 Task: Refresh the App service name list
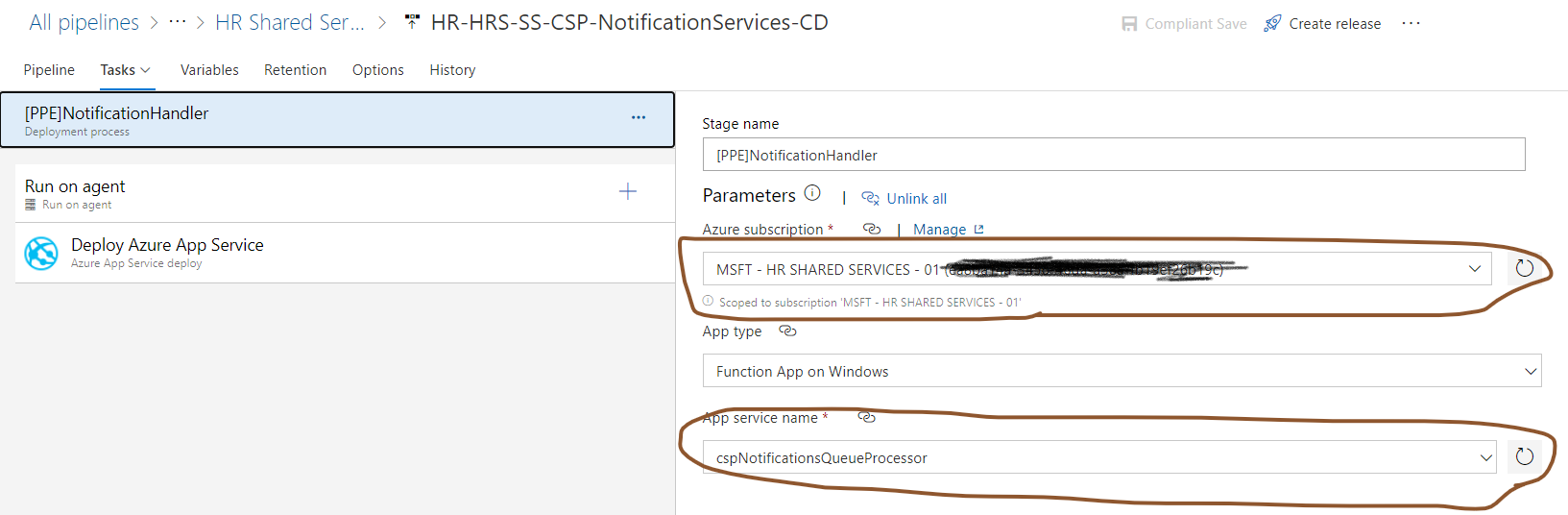tap(1525, 456)
